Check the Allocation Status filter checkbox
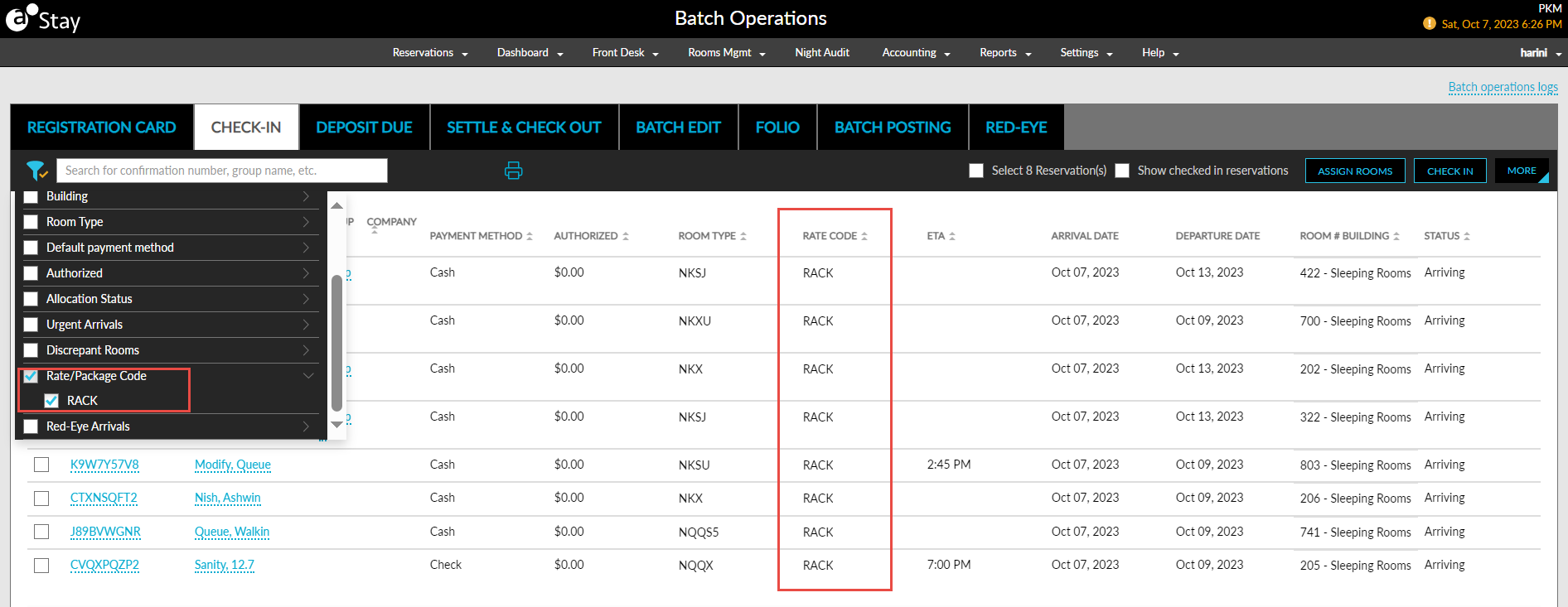Viewport: 1568px width, 607px height. coord(31,299)
